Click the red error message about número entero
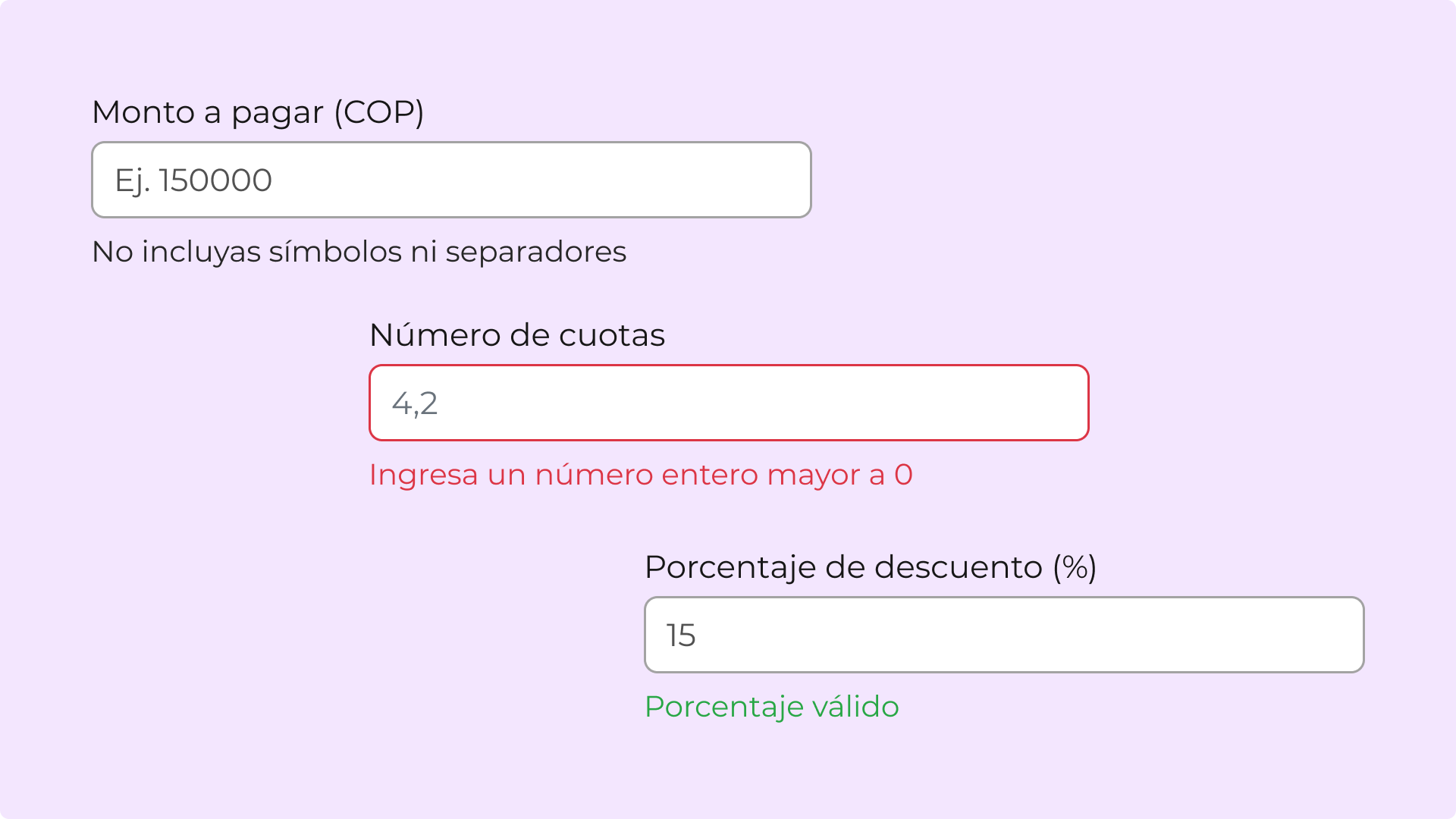The height and width of the screenshot is (819, 1456). (641, 475)
